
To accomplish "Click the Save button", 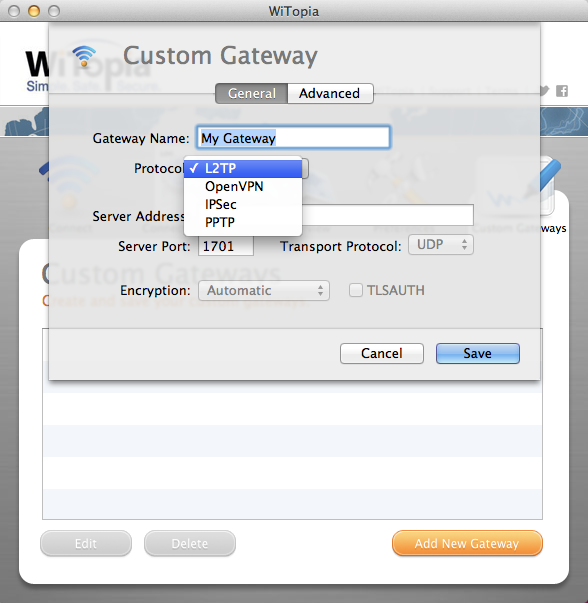I will 478,353.
